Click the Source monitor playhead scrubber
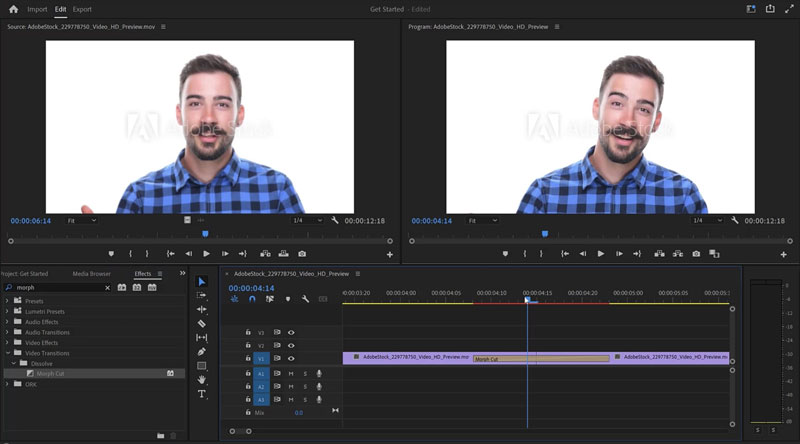This screenshot has width=800, height=444. tap(205, 234)
